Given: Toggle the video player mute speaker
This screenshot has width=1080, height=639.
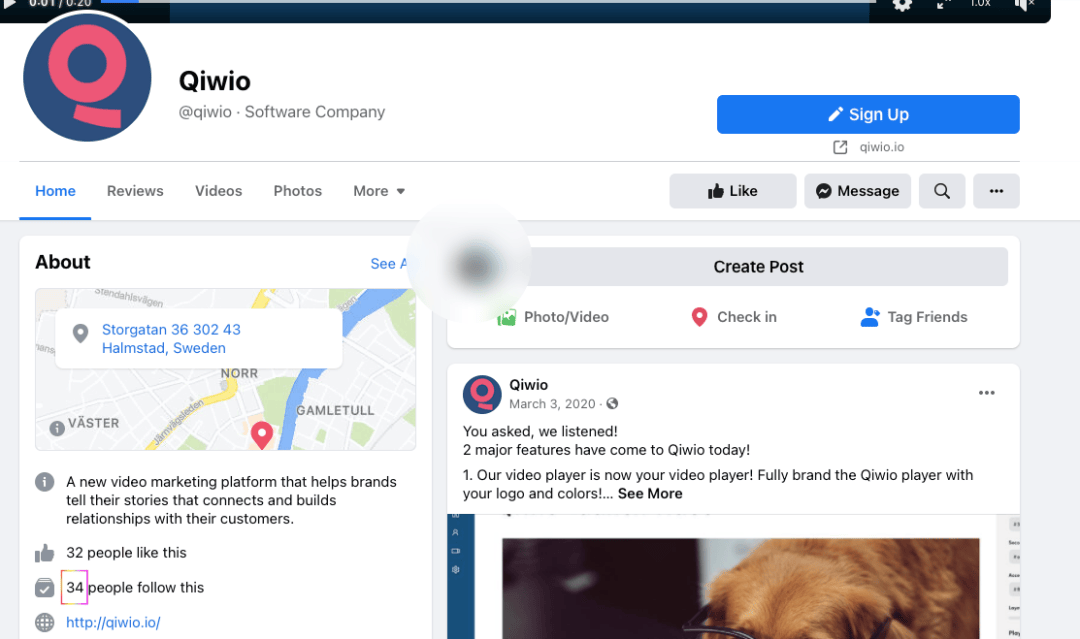Looking at the screenshot, I should 1024,5.
